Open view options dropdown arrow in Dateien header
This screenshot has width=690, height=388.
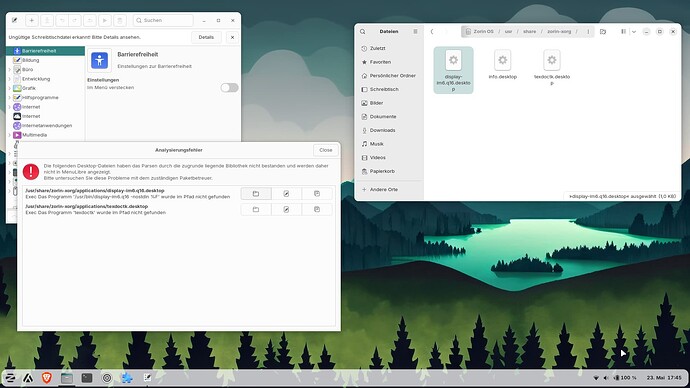tap(634, 32)
